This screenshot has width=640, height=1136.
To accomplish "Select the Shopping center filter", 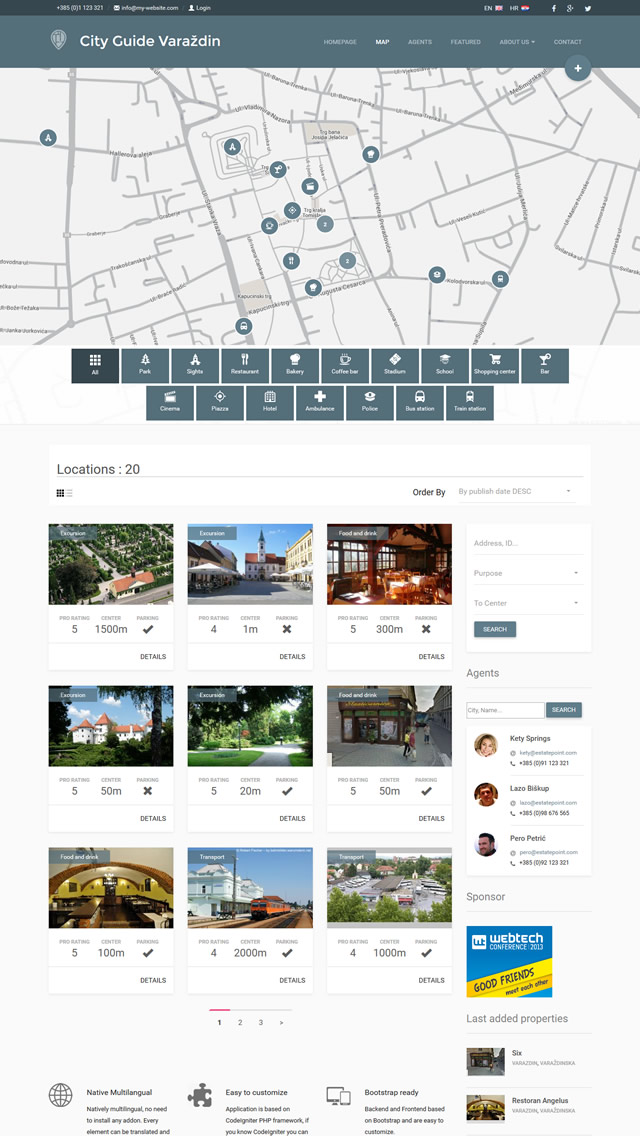I will pos(494,366).
